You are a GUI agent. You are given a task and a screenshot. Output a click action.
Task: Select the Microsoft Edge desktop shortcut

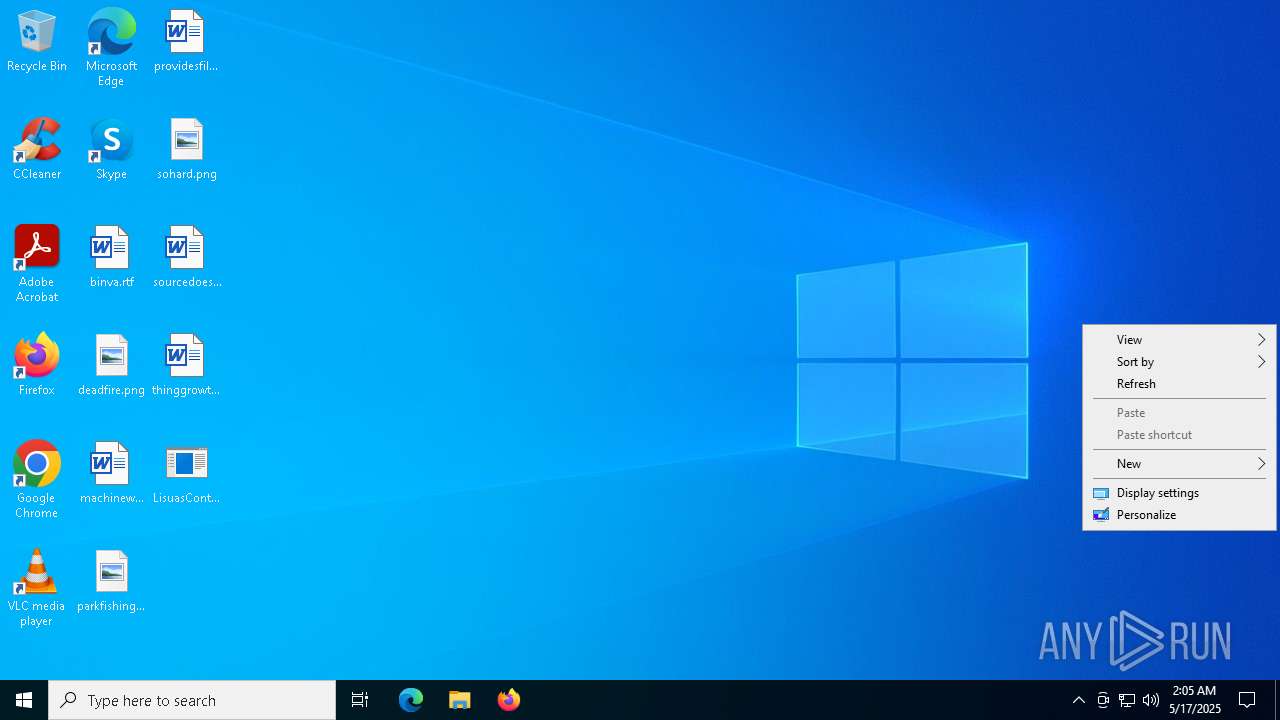111,48
